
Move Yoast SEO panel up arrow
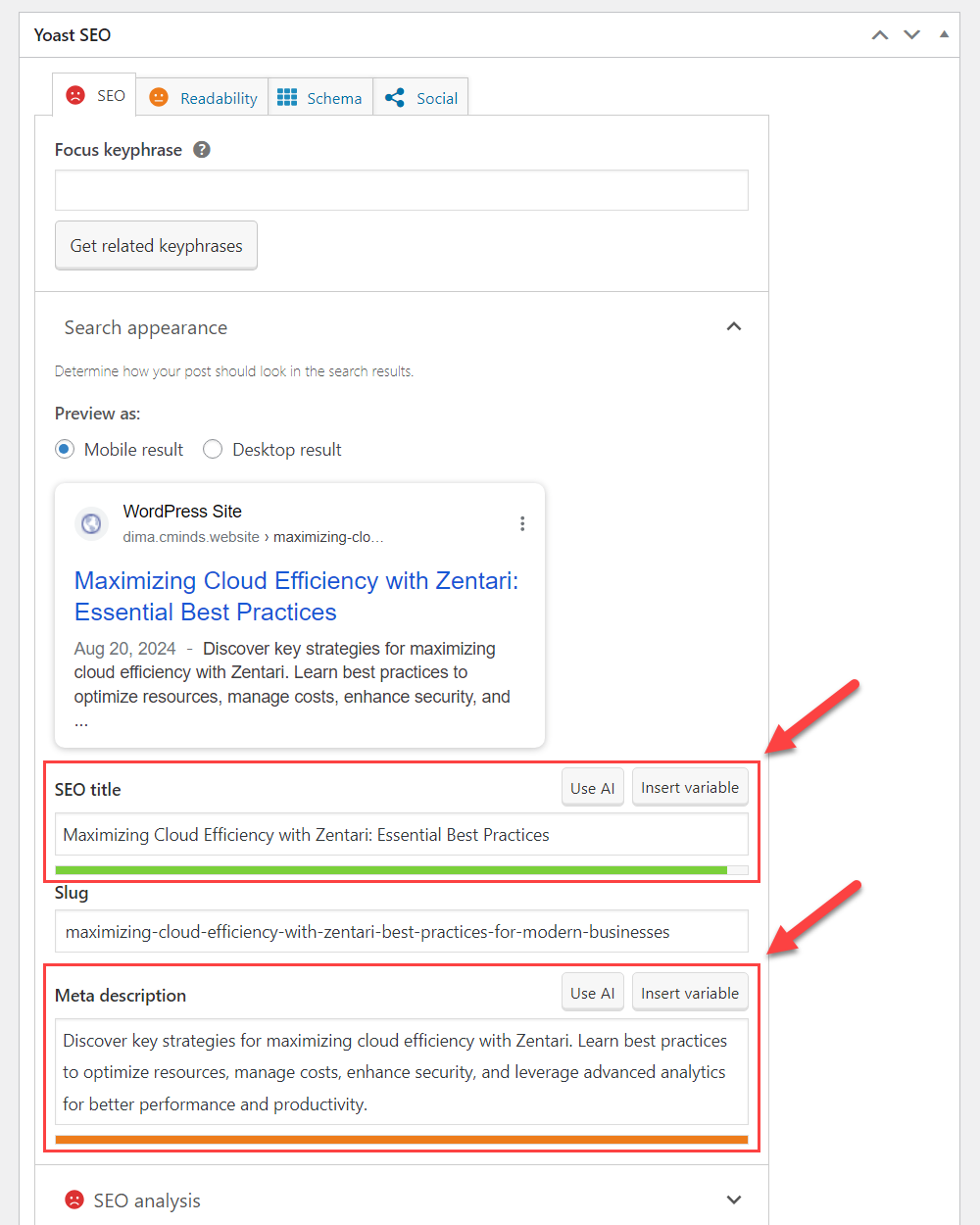click(x=880, y=35)
